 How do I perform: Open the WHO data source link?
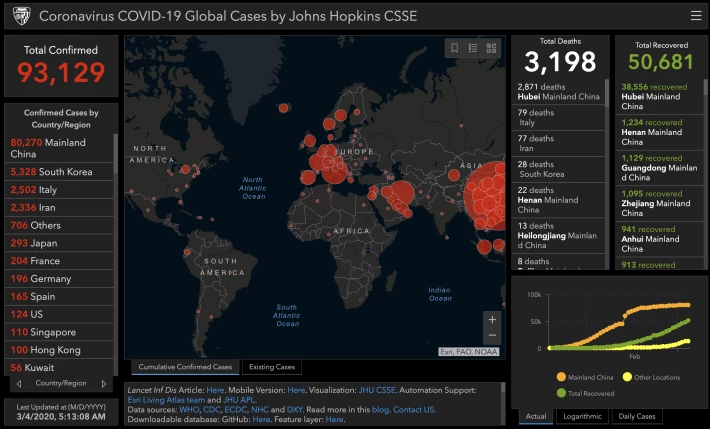(188, 410)
